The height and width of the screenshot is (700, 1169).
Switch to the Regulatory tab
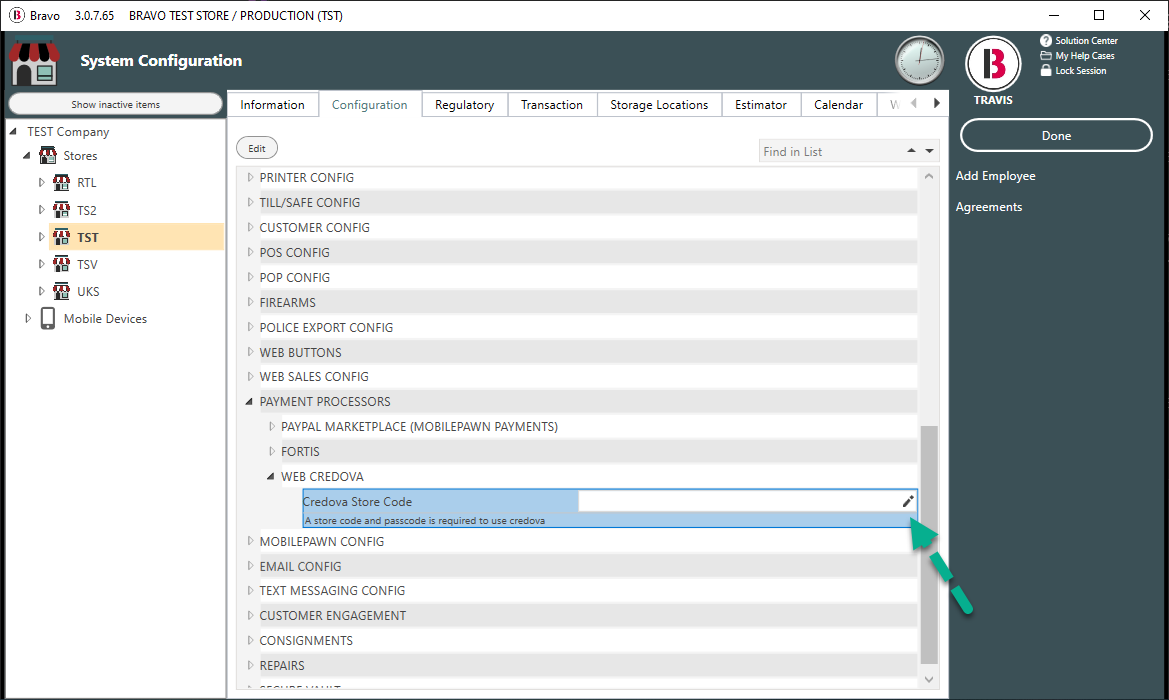(x=464, y=105)
